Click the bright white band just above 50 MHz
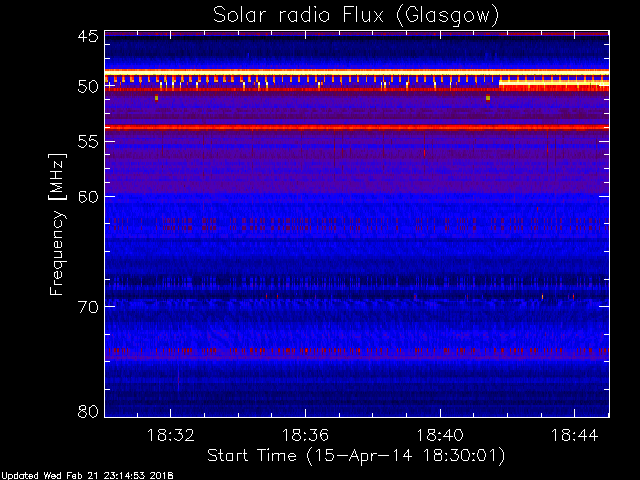The height and width of the screenshot is (480, 640). (x=357, y=72)
